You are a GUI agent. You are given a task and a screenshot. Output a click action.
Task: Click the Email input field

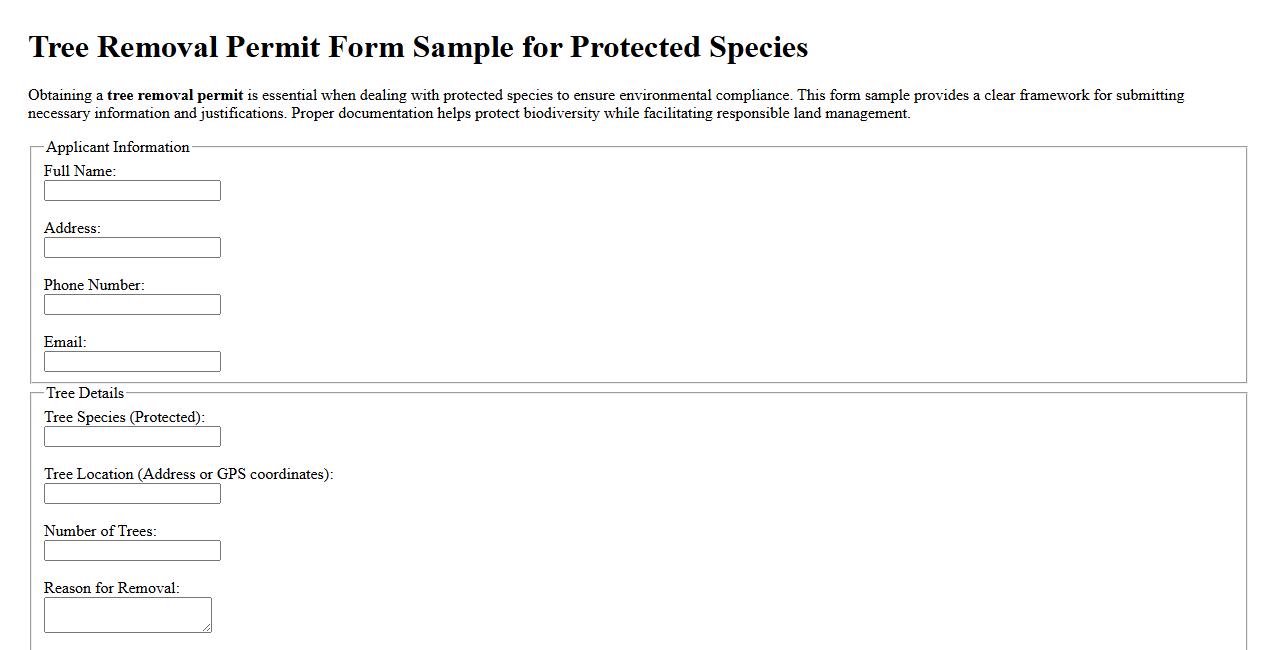[x=131, y=361]
